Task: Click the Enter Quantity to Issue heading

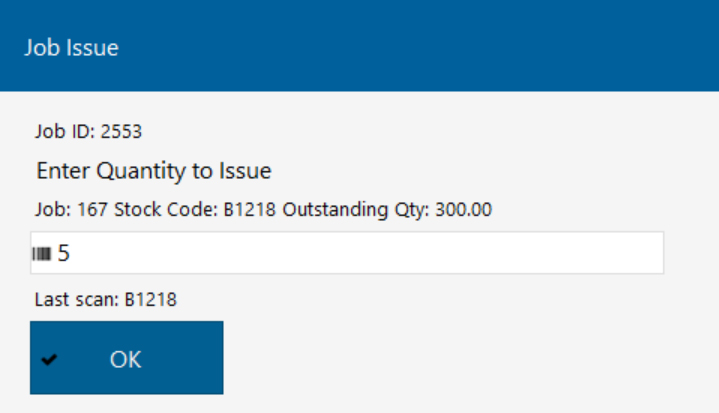Action: point(154,171)
